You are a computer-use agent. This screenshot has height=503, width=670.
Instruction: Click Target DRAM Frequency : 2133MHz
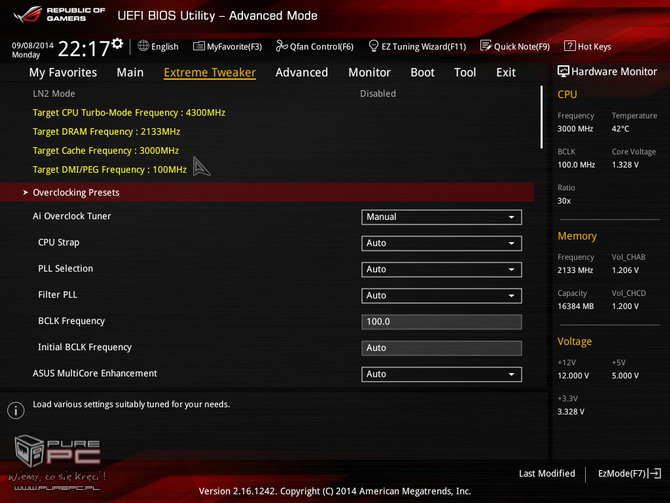click(106, 132)
